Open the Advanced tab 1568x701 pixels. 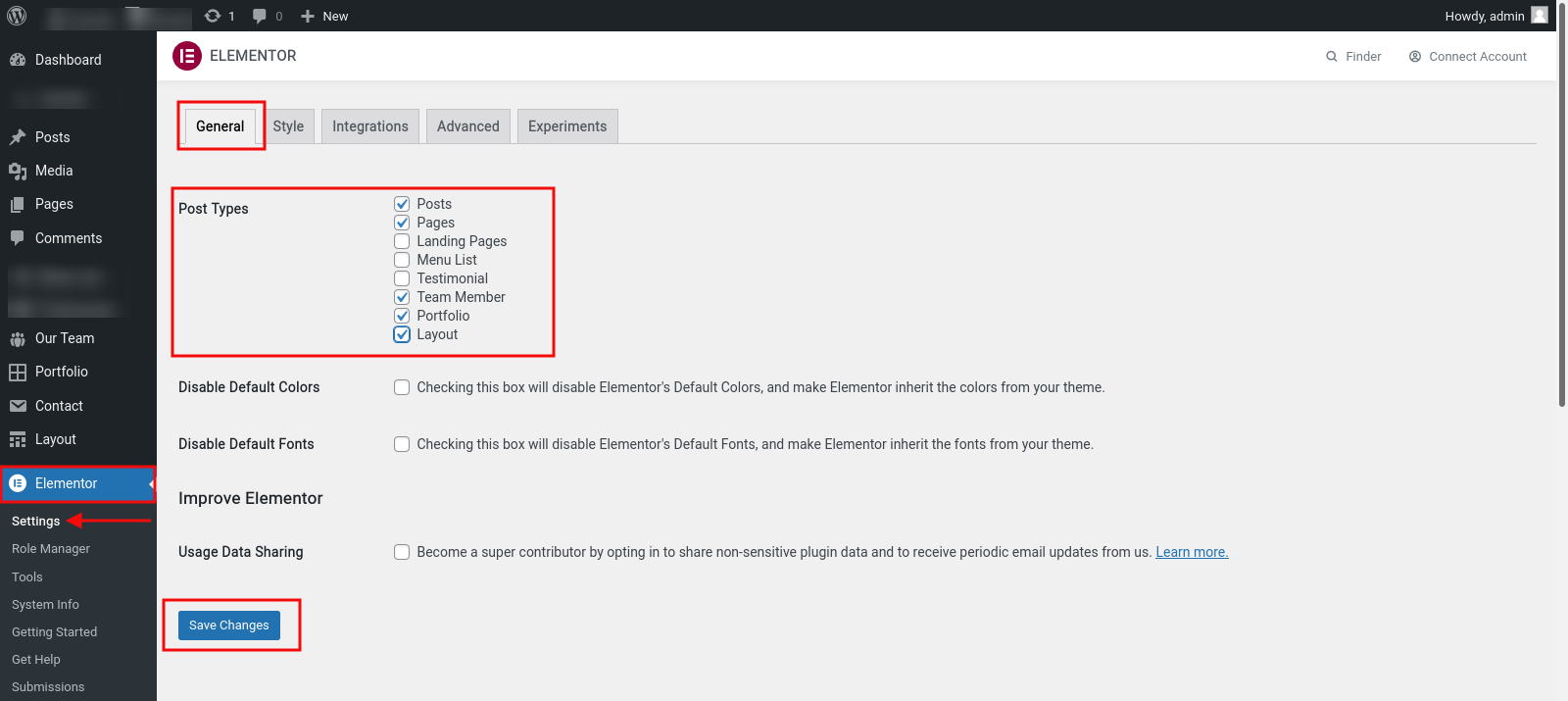pos(468,126)
